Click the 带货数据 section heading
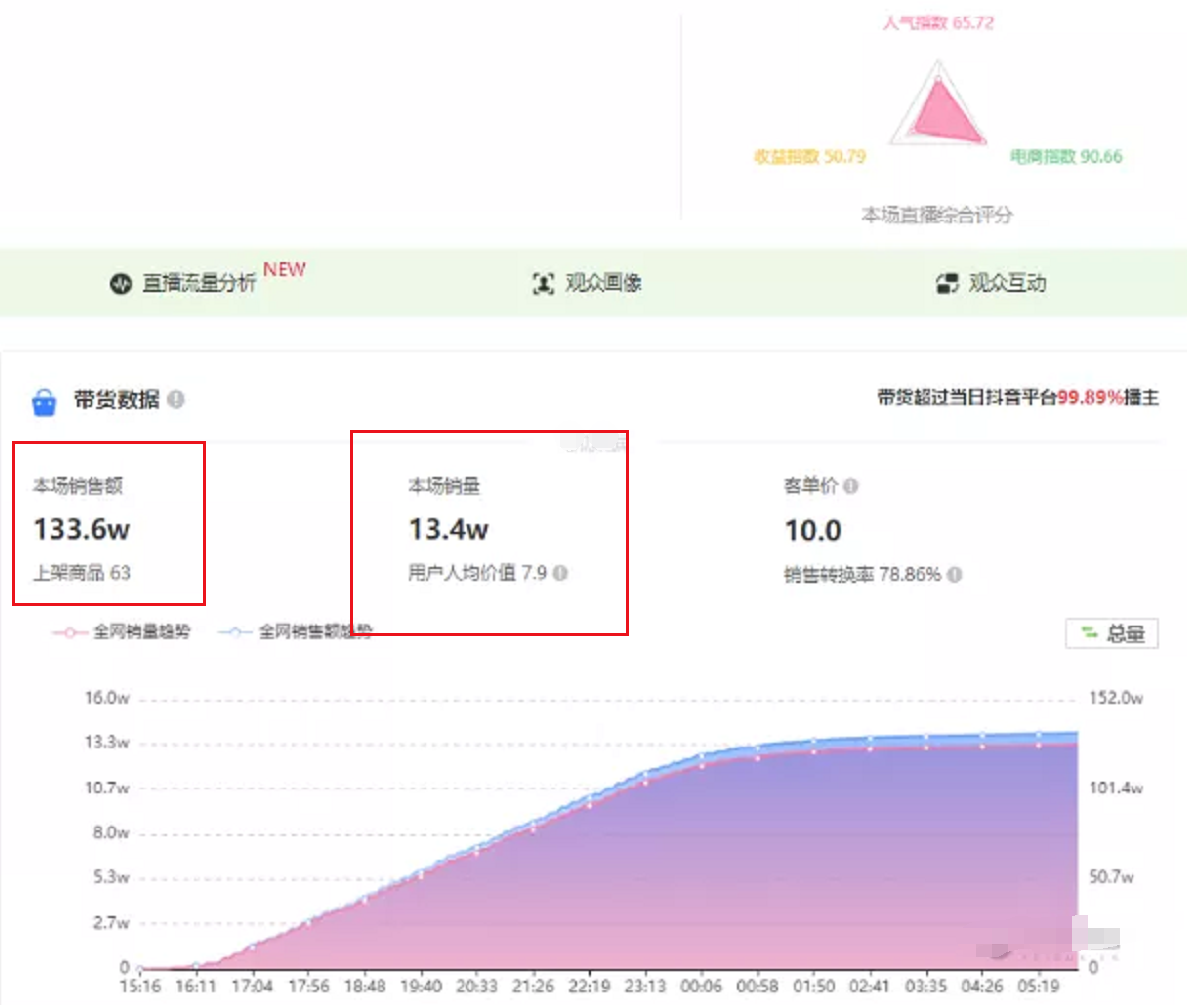Viewport: 1187px width, 1005px height. (117, 400)
